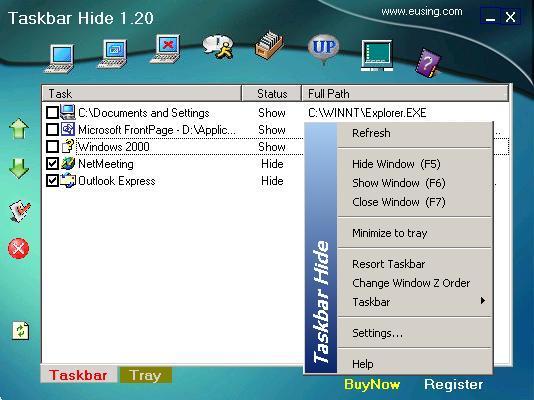
Task: Click the green up arrow icon
Action: point(19,129)
